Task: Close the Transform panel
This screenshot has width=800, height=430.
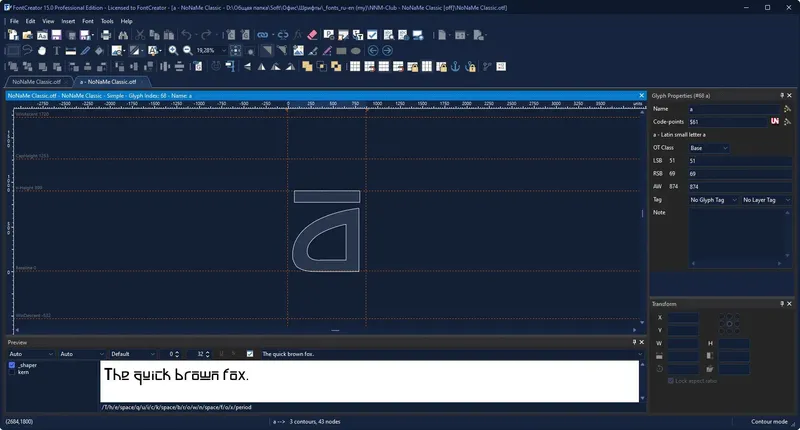Action: pyautogui.click(x=789, y=303)
